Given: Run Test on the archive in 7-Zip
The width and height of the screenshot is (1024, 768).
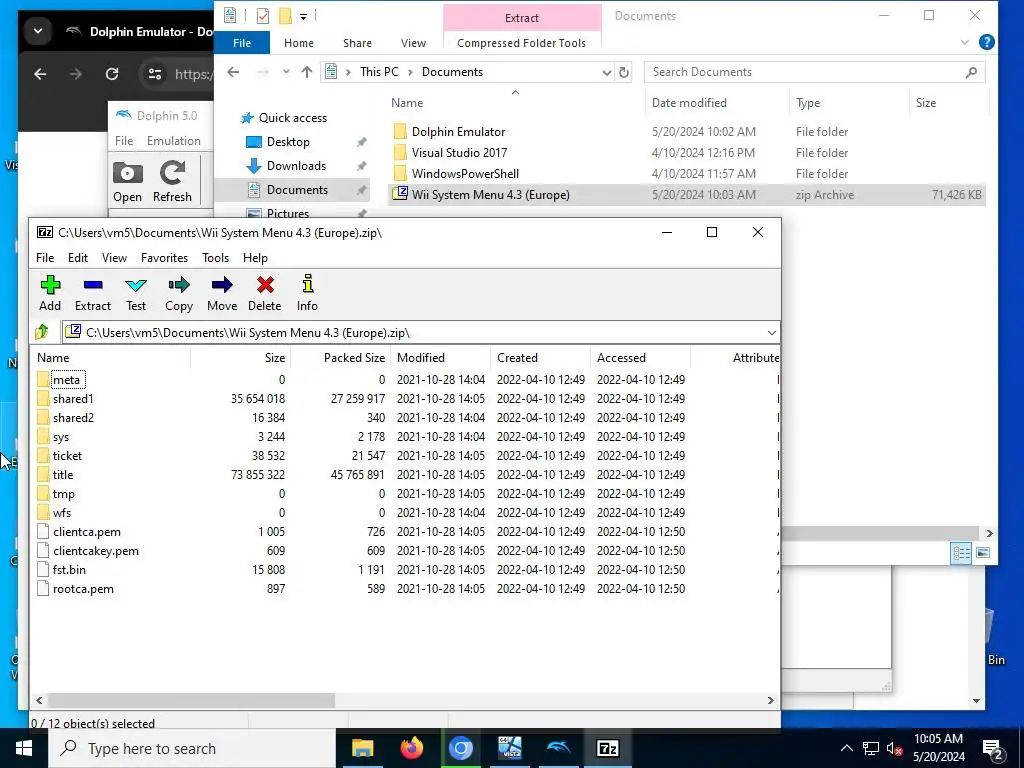Looking at the screenshot, I should point(136,293).
